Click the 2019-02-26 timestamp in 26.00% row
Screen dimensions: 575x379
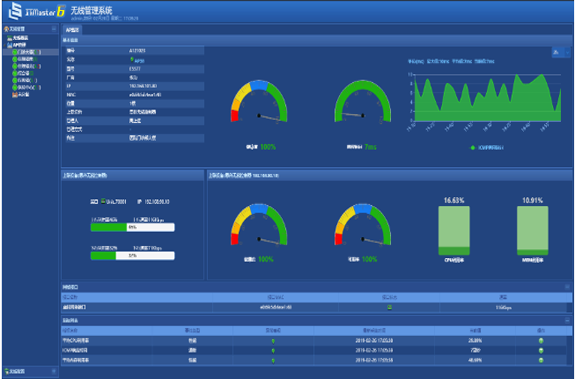(x=374, y=341)
